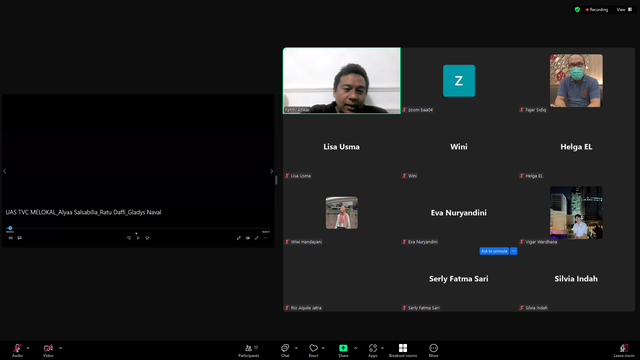Viewport: 640px width, 360px height.
Task: Expand the arrow beside Apps
Action: pyautogui.click(x=382, y=348)
